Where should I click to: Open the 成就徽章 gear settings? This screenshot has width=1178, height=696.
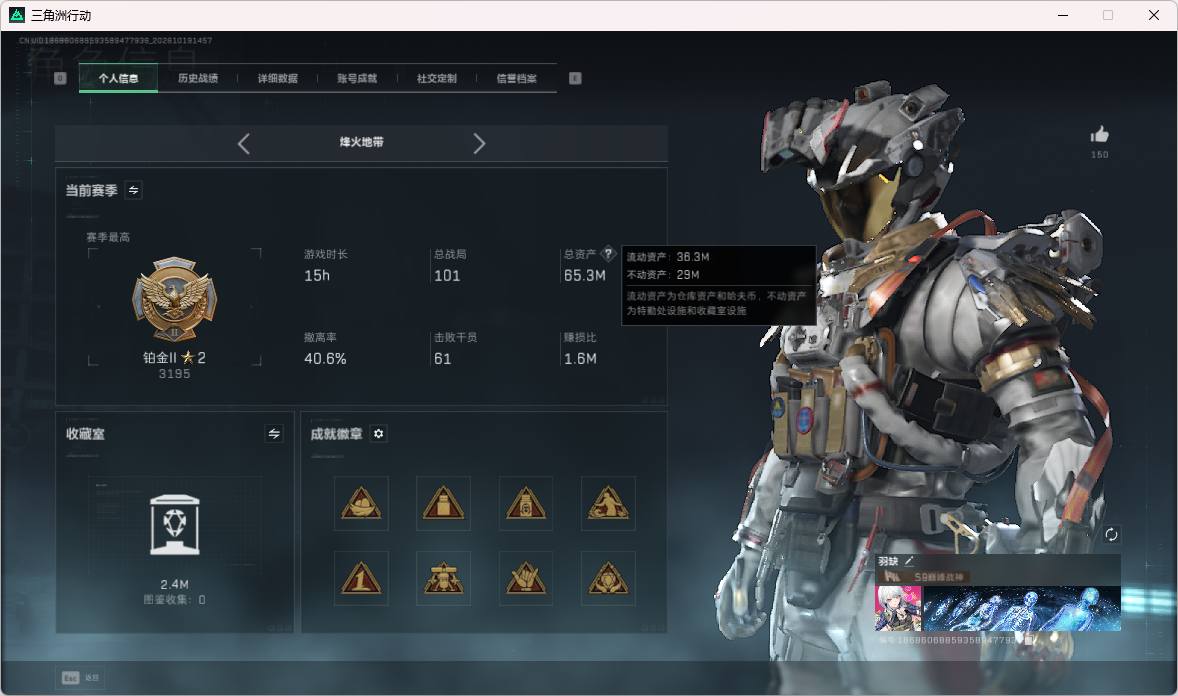click(379, 434)
